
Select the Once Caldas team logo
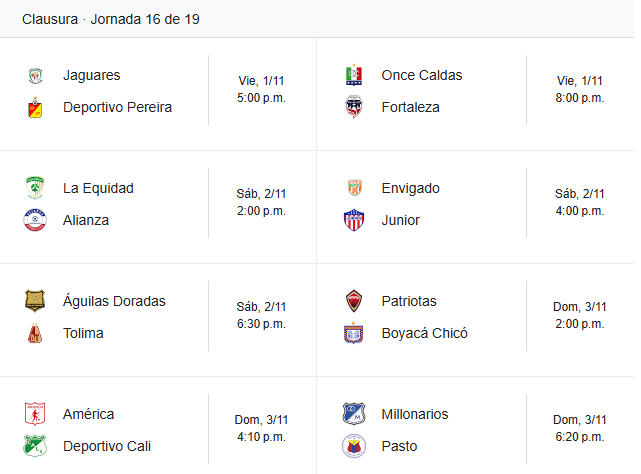(354, 75)
